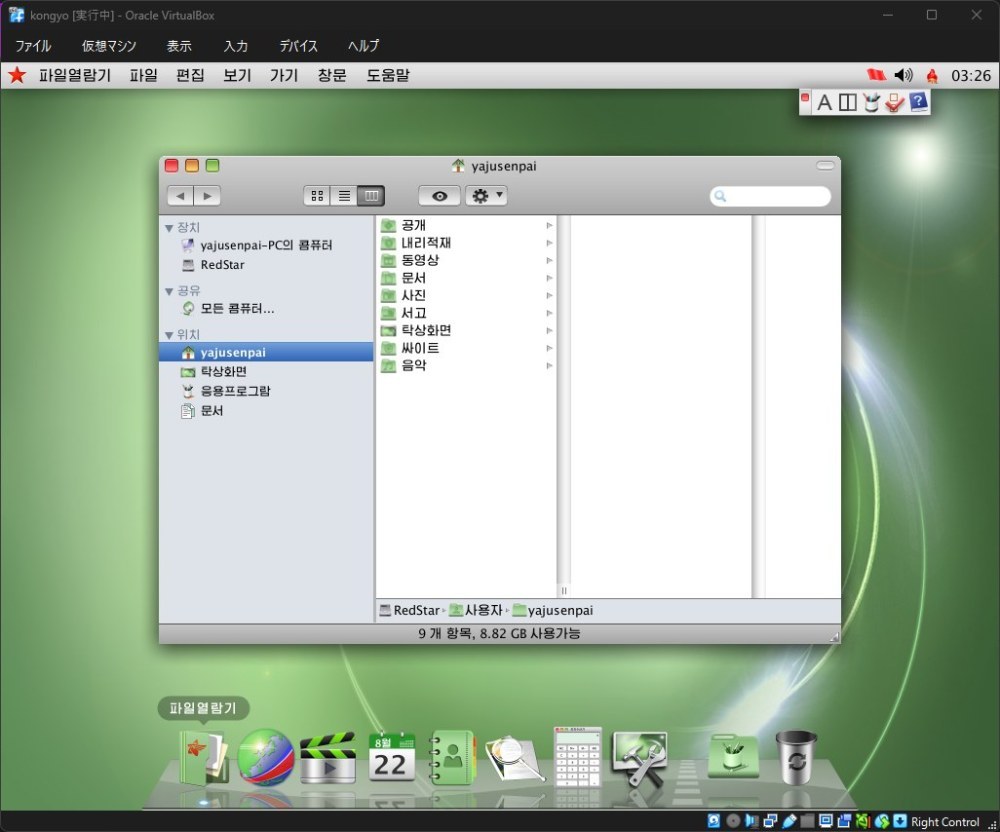This screenshot has height=832, width=1000.
Task: Open the 보기 menu
Action: click(x=237, y=75)
